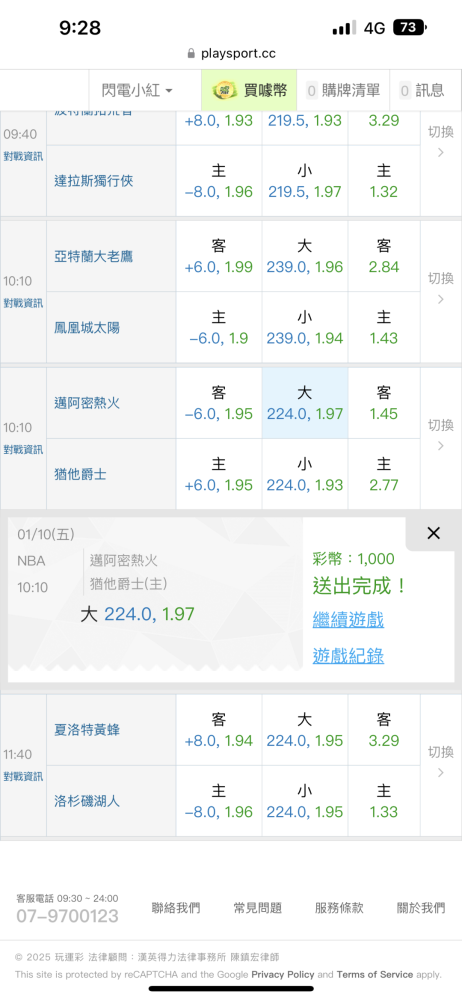Click 常見問題 in the footer

coord(258,908)
